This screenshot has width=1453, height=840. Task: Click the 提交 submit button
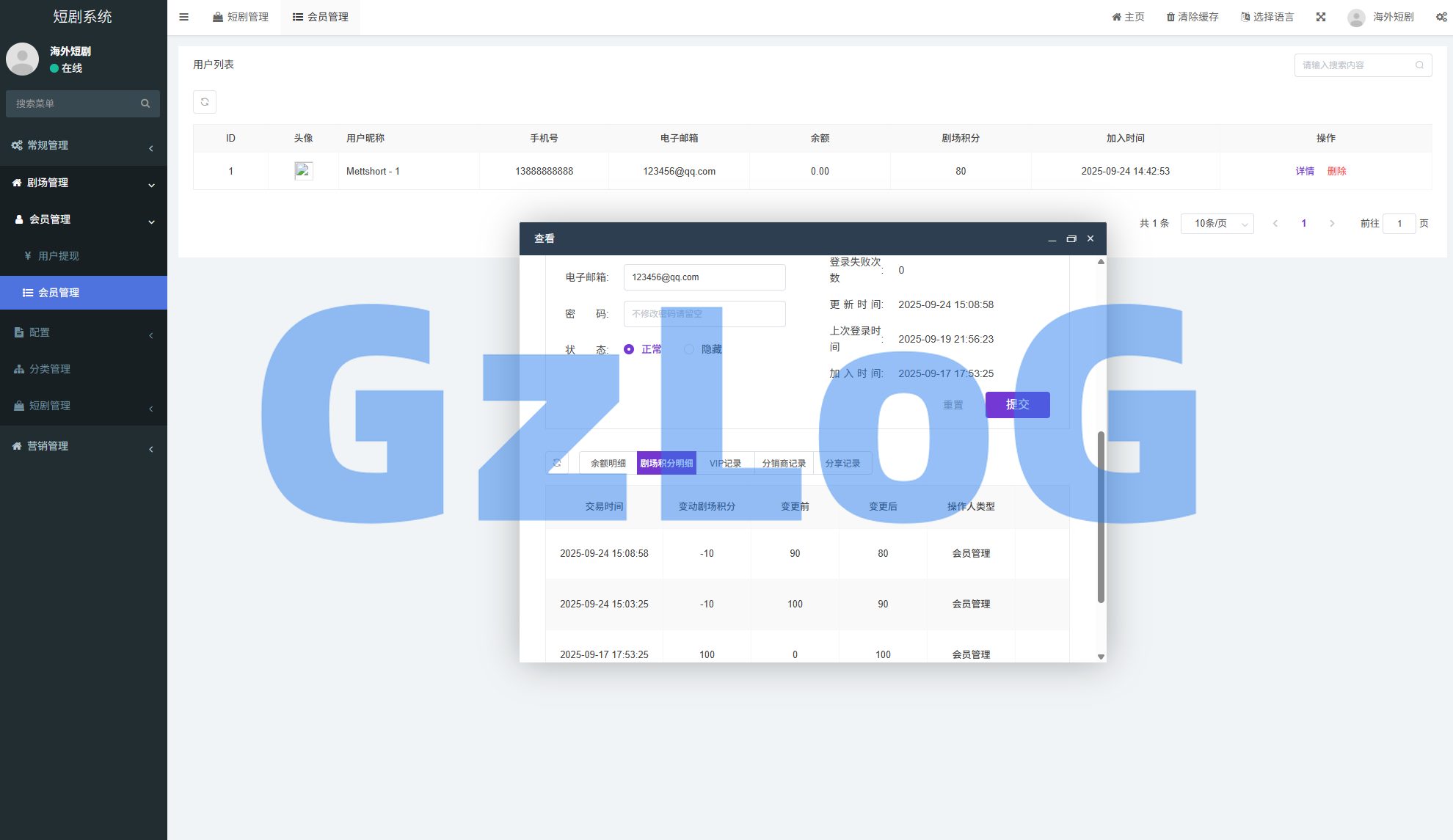[x=1017, y=405]
